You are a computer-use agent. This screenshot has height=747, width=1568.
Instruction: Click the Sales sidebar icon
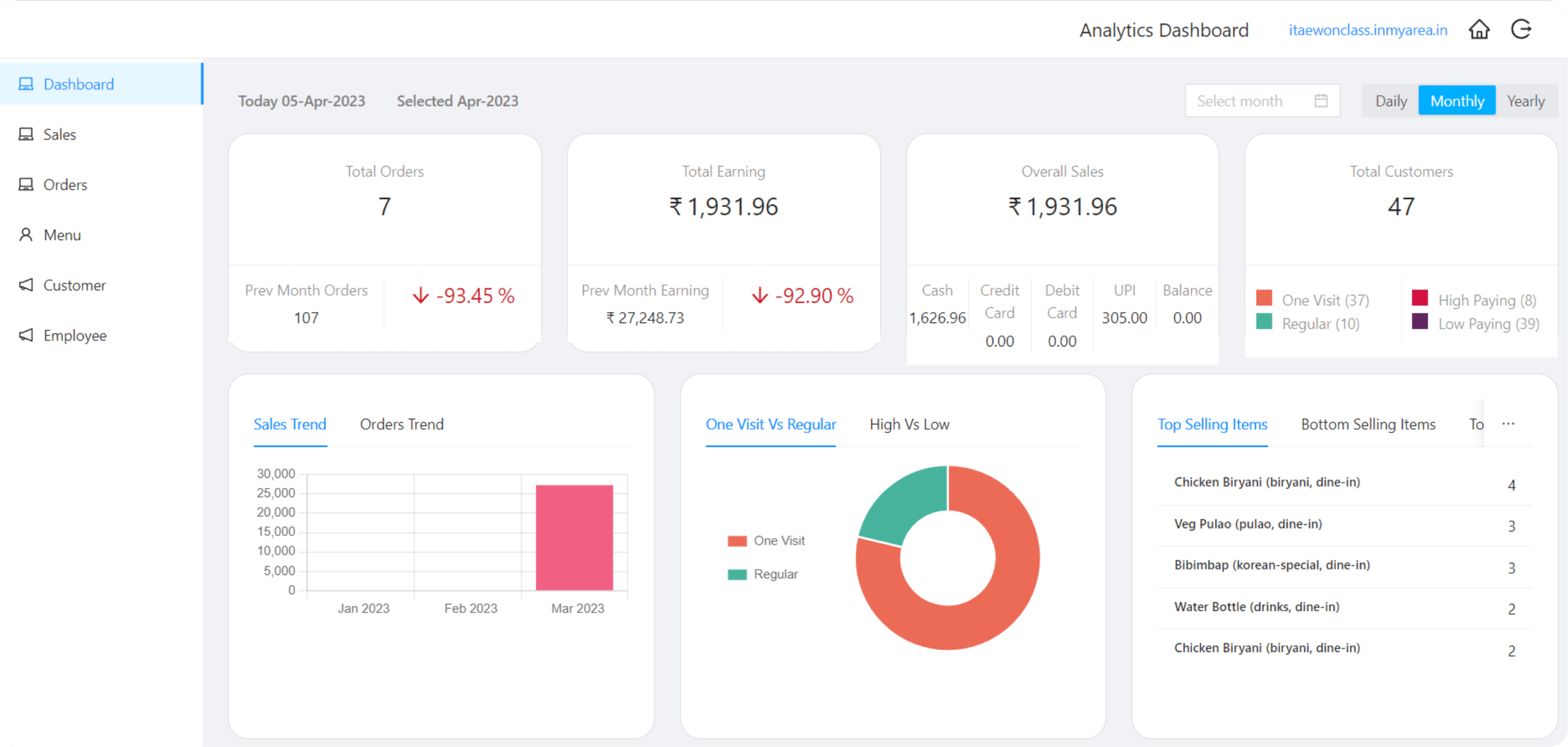[26, 134]
